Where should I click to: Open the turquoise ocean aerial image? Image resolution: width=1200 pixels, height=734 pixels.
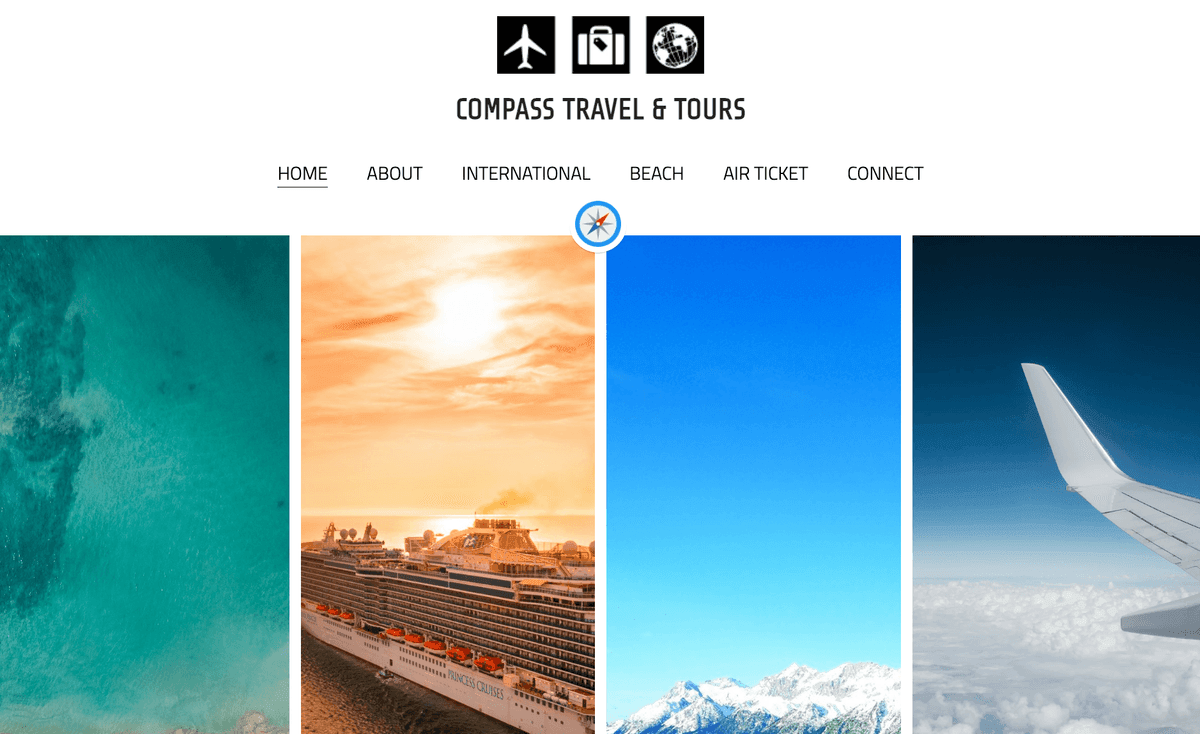(x=144, y=484)
